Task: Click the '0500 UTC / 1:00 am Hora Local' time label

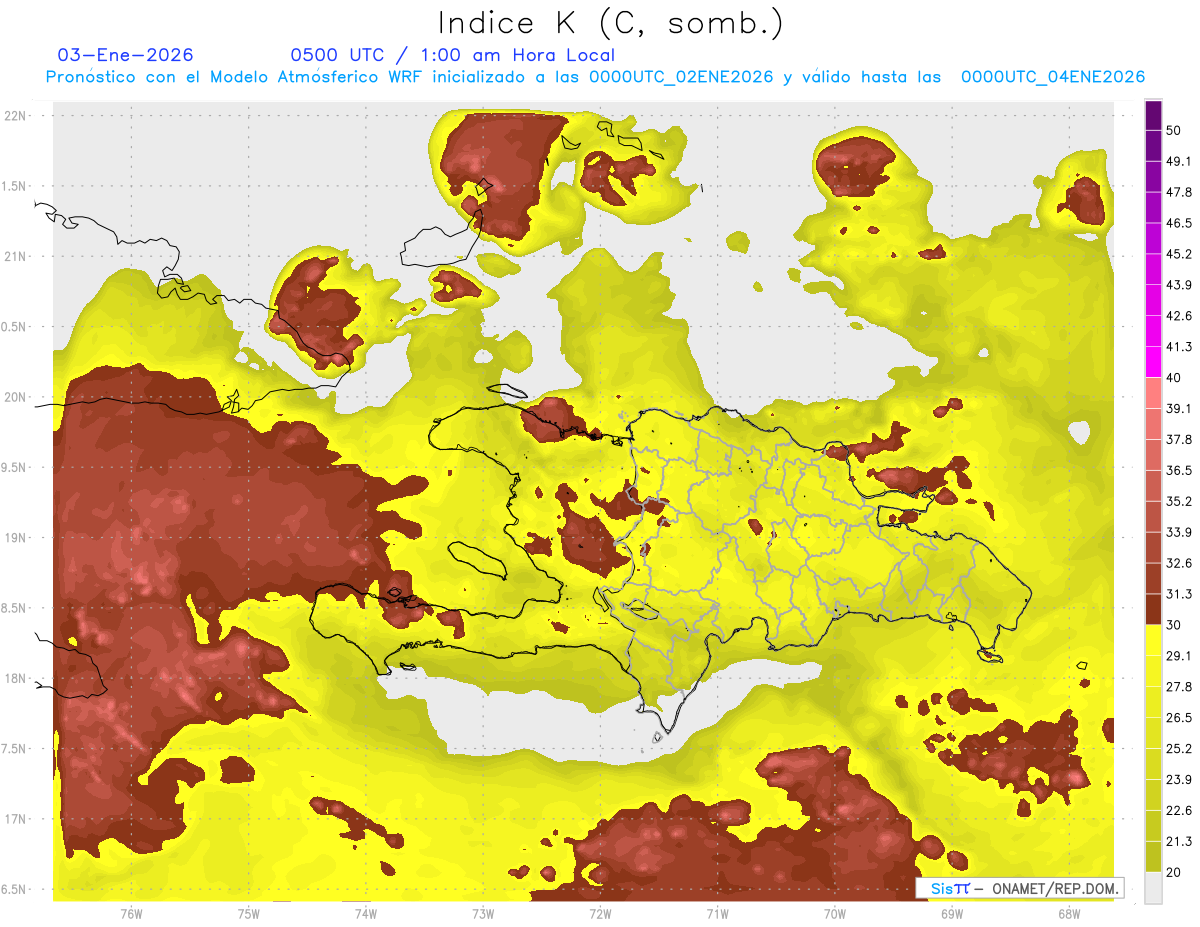Action: (x=453, y=55)
